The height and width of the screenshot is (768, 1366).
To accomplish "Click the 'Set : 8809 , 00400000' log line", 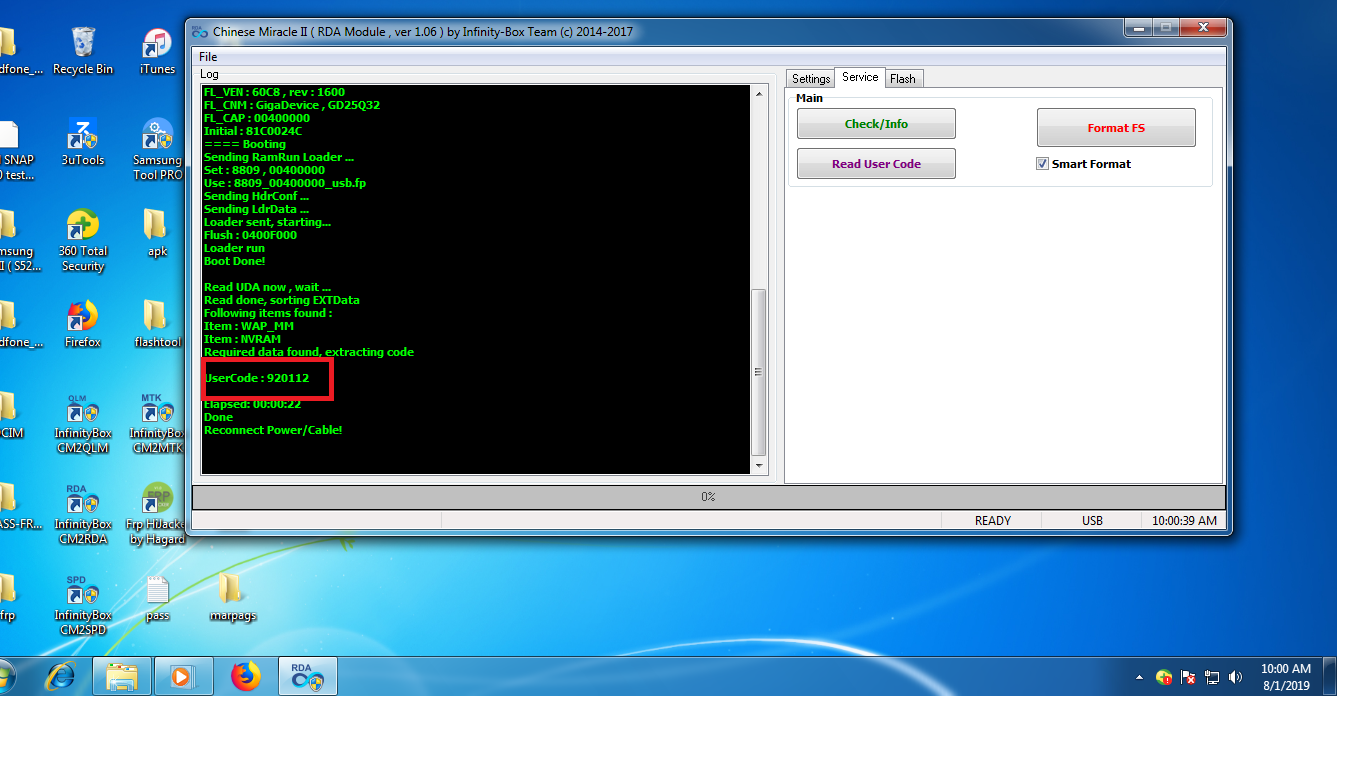I will 264,170.
